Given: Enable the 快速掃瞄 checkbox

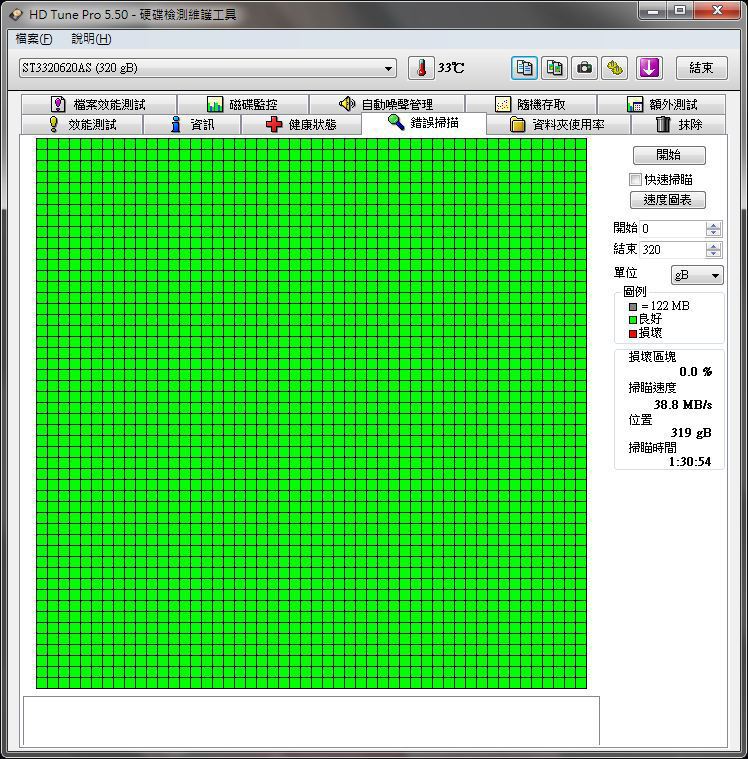Looking at the screenshot, I should [635, 180].
